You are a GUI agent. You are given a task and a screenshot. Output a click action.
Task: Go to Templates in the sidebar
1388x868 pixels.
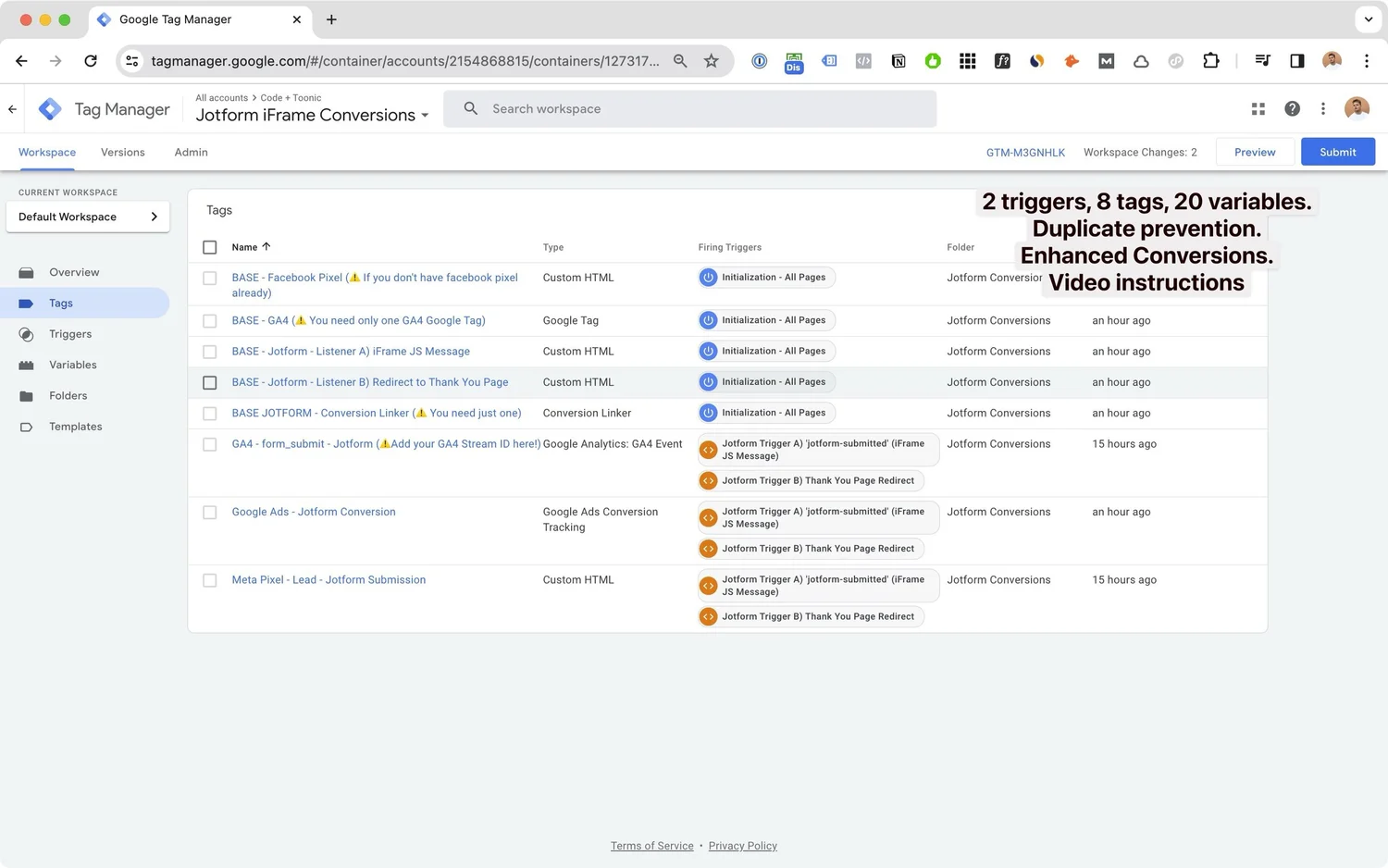coord(75,427)
